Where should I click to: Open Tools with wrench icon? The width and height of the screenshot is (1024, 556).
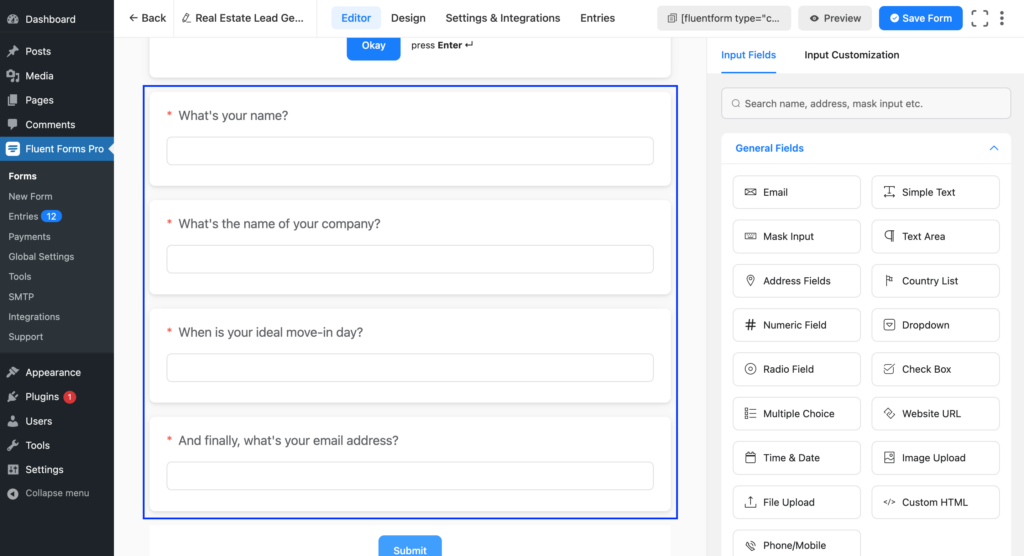[x=57, y=446]
